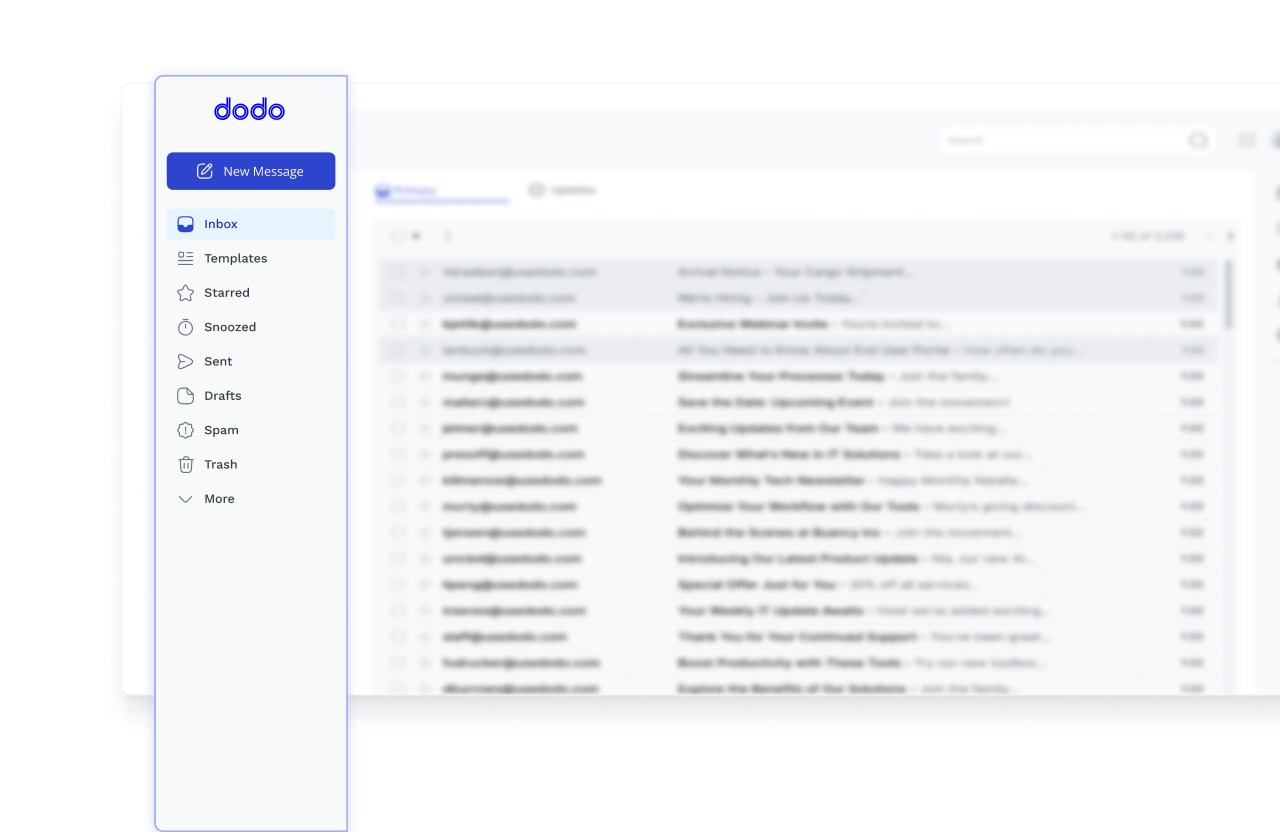Screen dimensions: 1280x832
Task: Go to next page of emails
Action: [x=1230, y=237]
